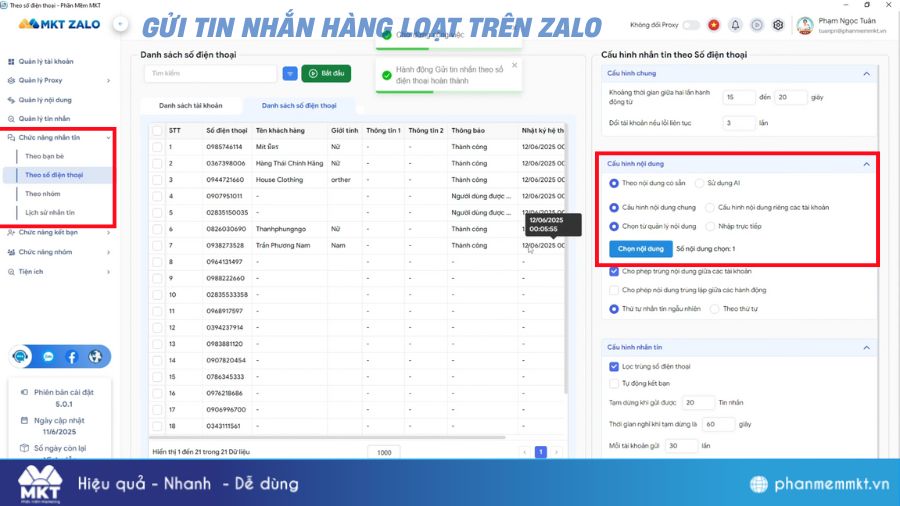Collapse the Cấu hình nhắn tin section

coord(866,348)
